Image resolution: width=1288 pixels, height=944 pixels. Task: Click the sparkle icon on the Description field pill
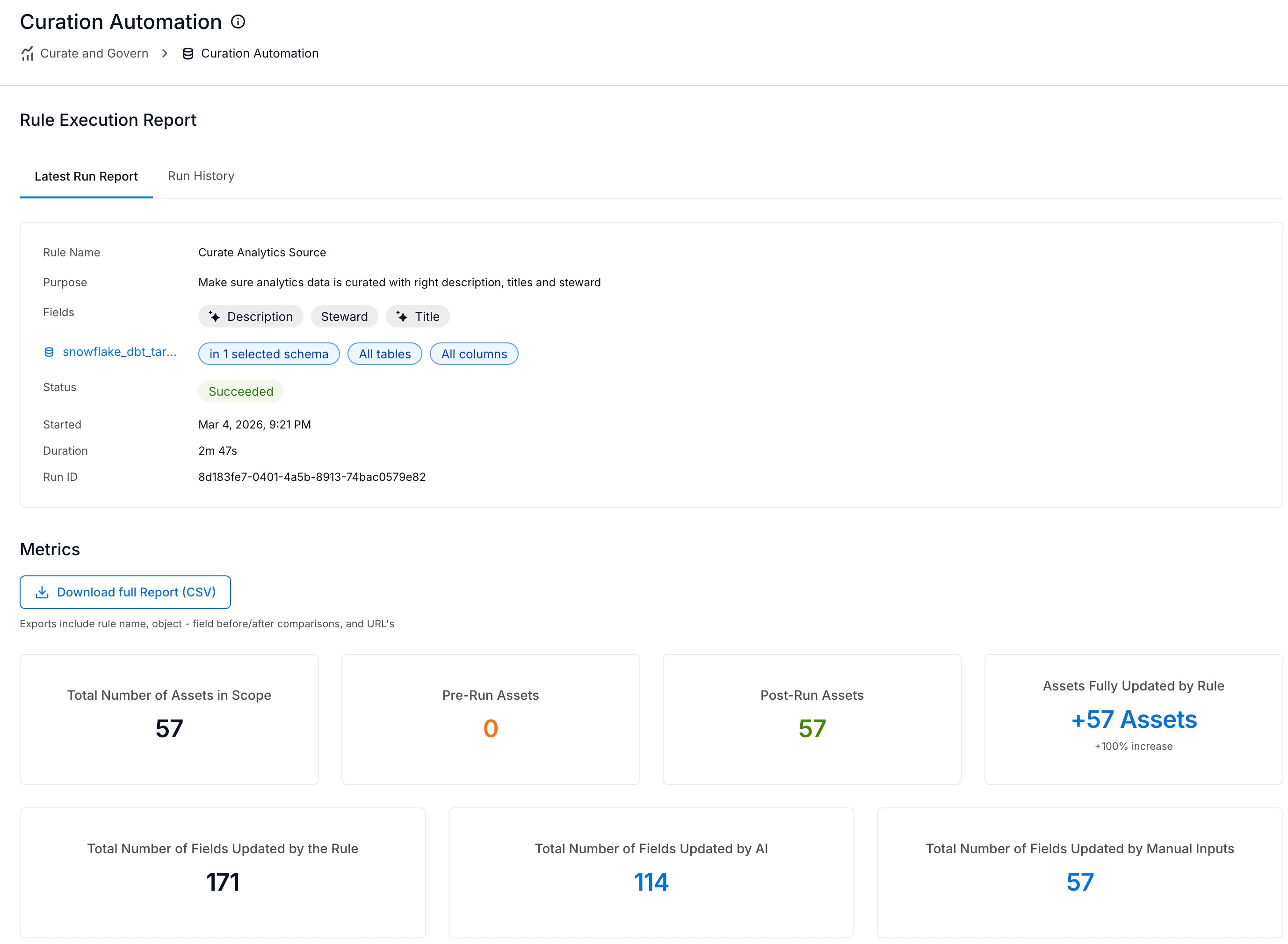click(214, 316)
